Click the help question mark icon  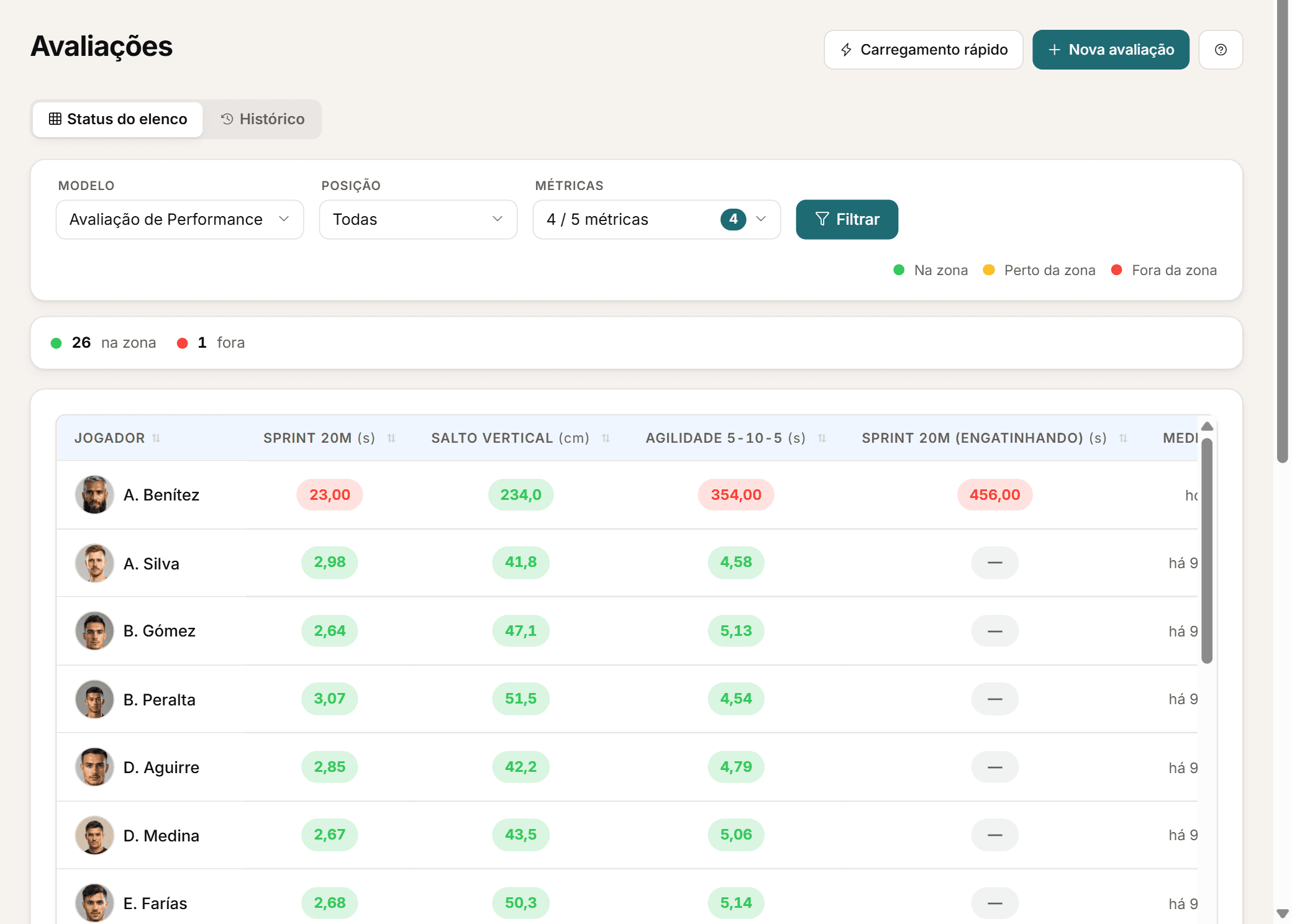click(x=1220, y=50)
